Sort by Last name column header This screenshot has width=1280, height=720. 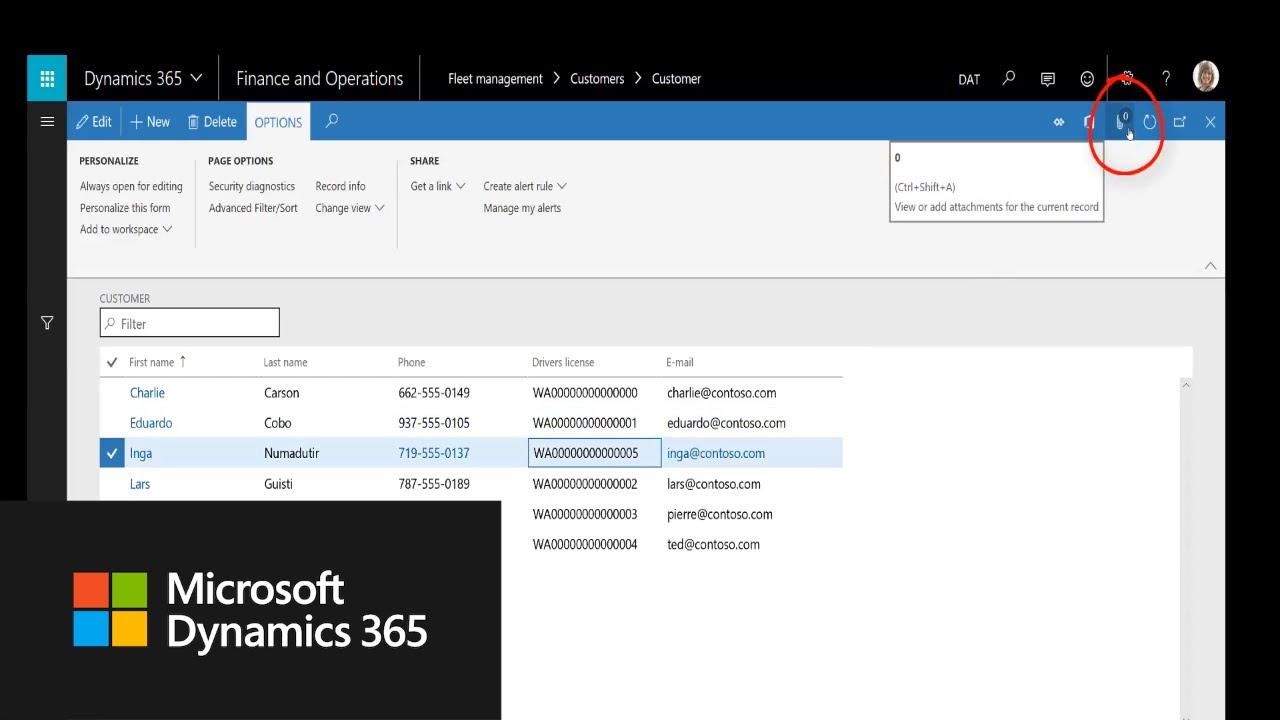point(285,362)
